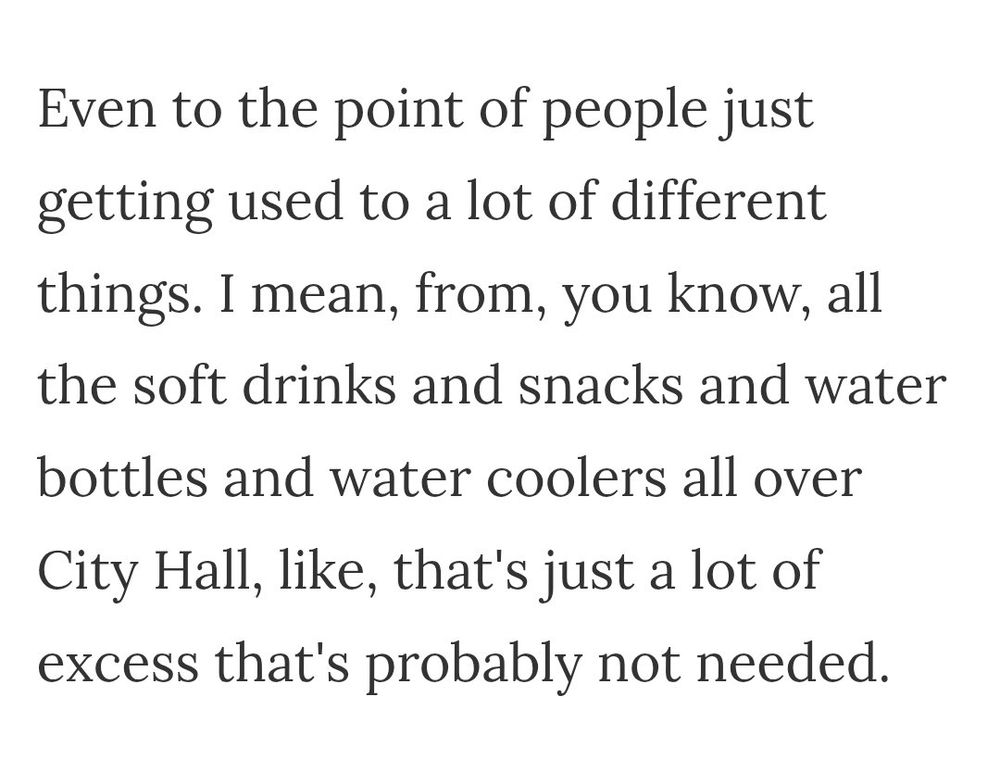1000x781 pixels.
Task: Click the word "things." ending the sentence
Action: (x=114, y=298)
